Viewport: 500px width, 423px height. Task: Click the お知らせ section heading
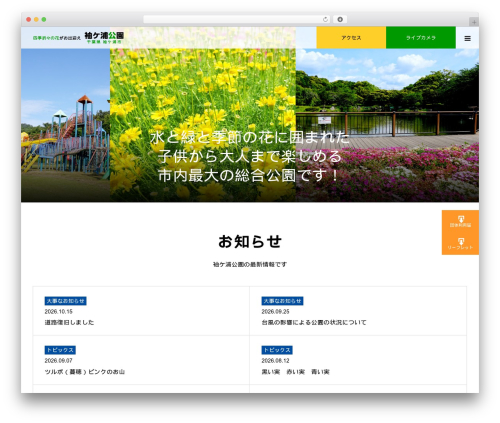click(x=250, y=242)
